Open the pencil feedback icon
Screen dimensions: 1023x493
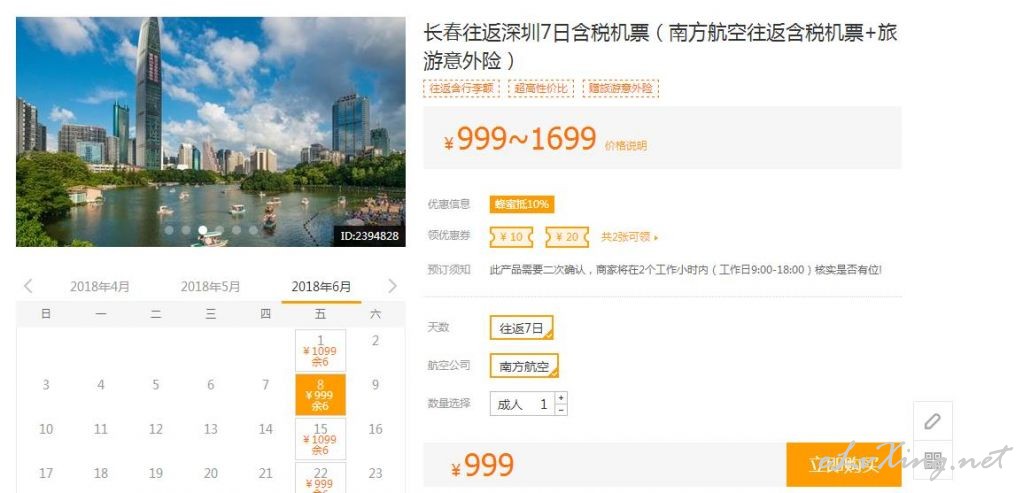(x=932, y=421)
